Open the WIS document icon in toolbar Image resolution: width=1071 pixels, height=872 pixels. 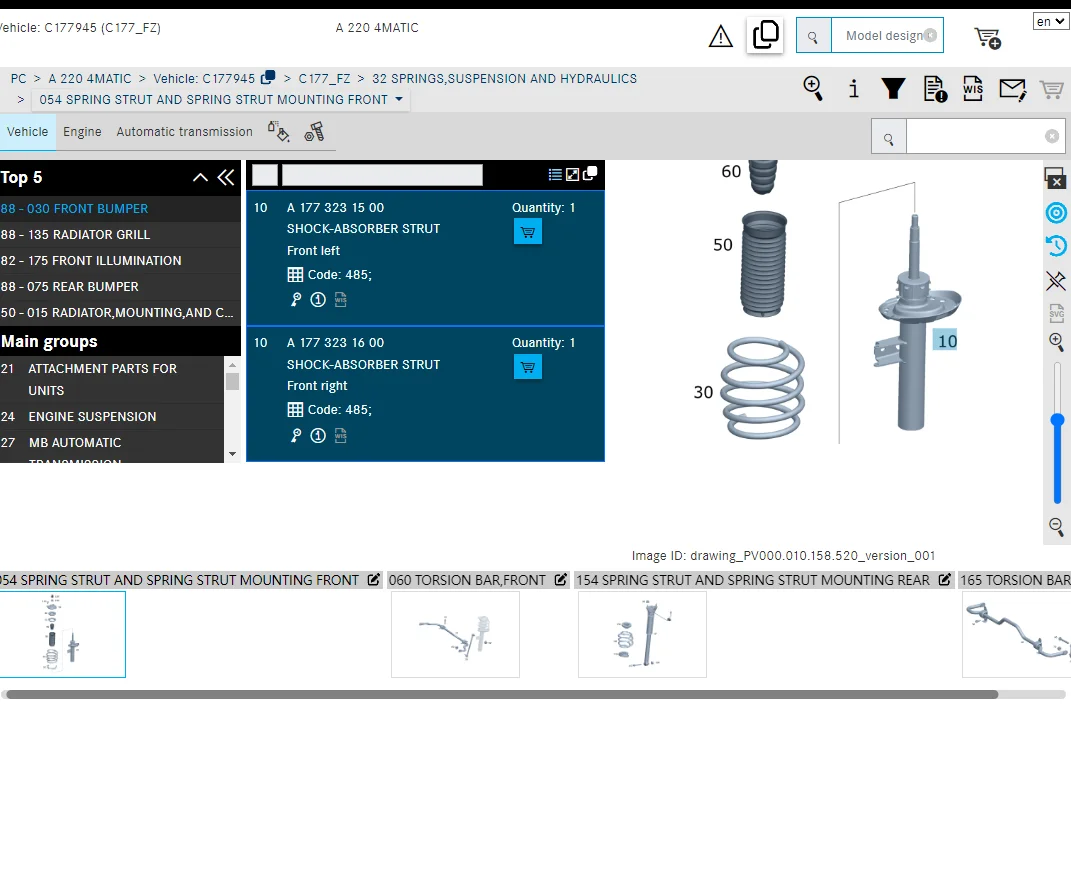973,88
